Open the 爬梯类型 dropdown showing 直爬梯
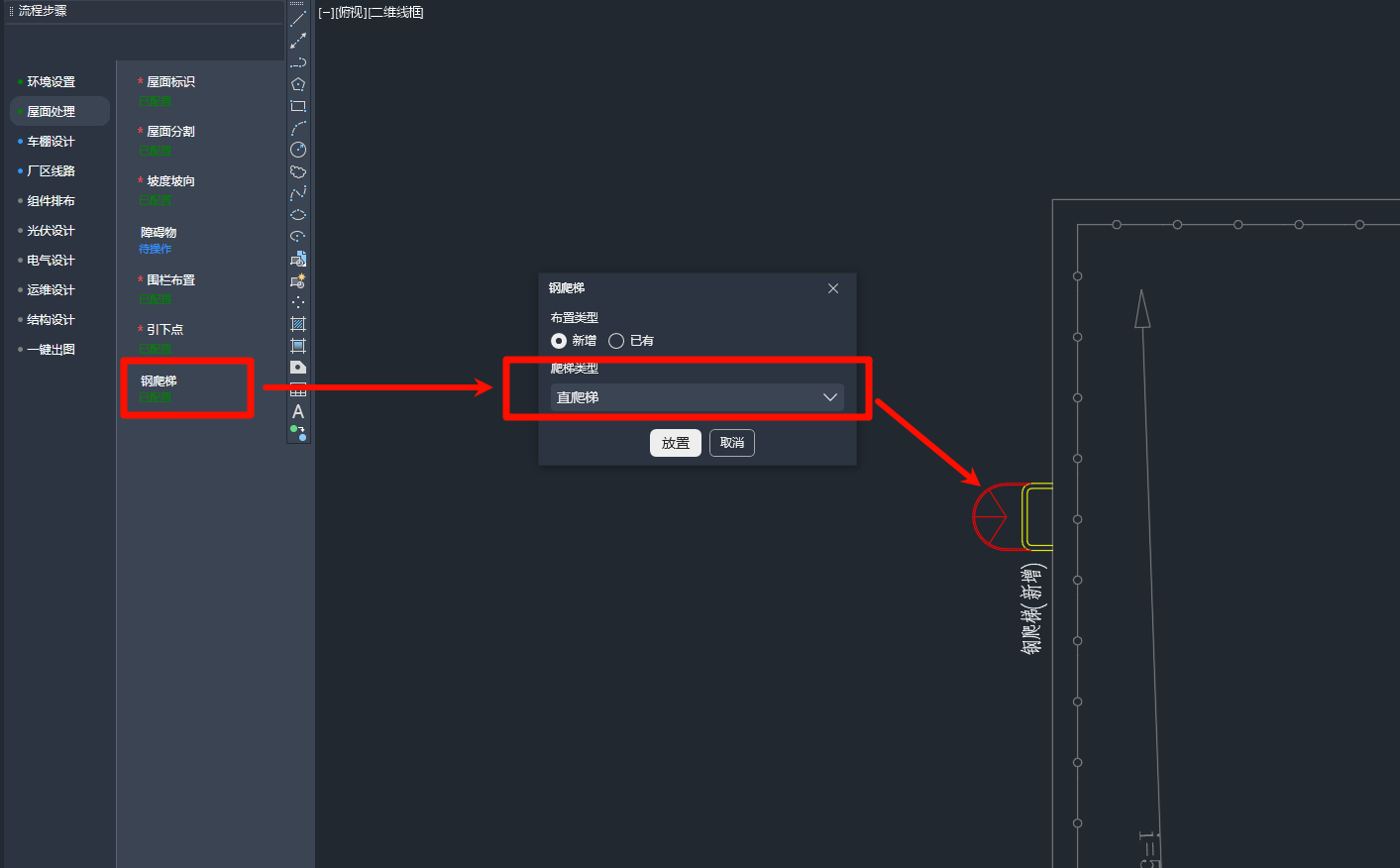Viewport: 1400px width, 868px height. [x=697, y=397]
